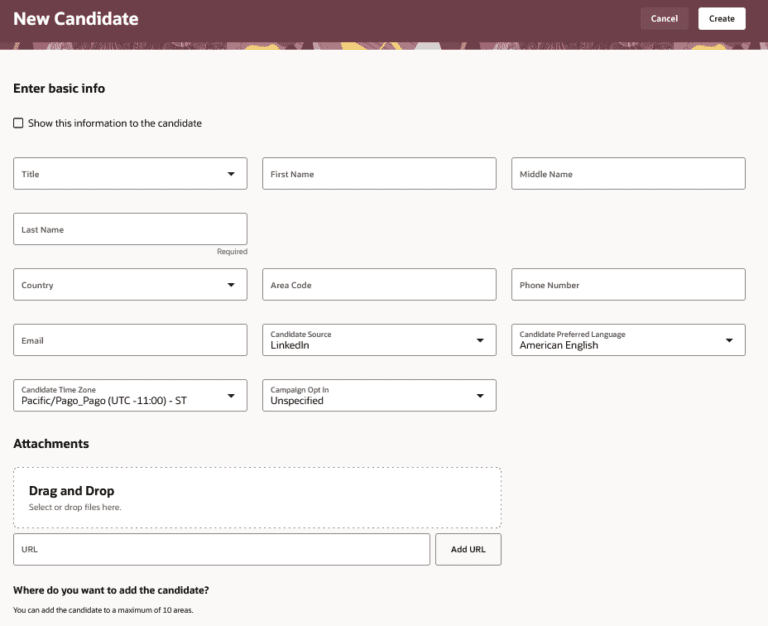Screen dimensions: 768x626
Task: Click the Create button
Action: 721,19
